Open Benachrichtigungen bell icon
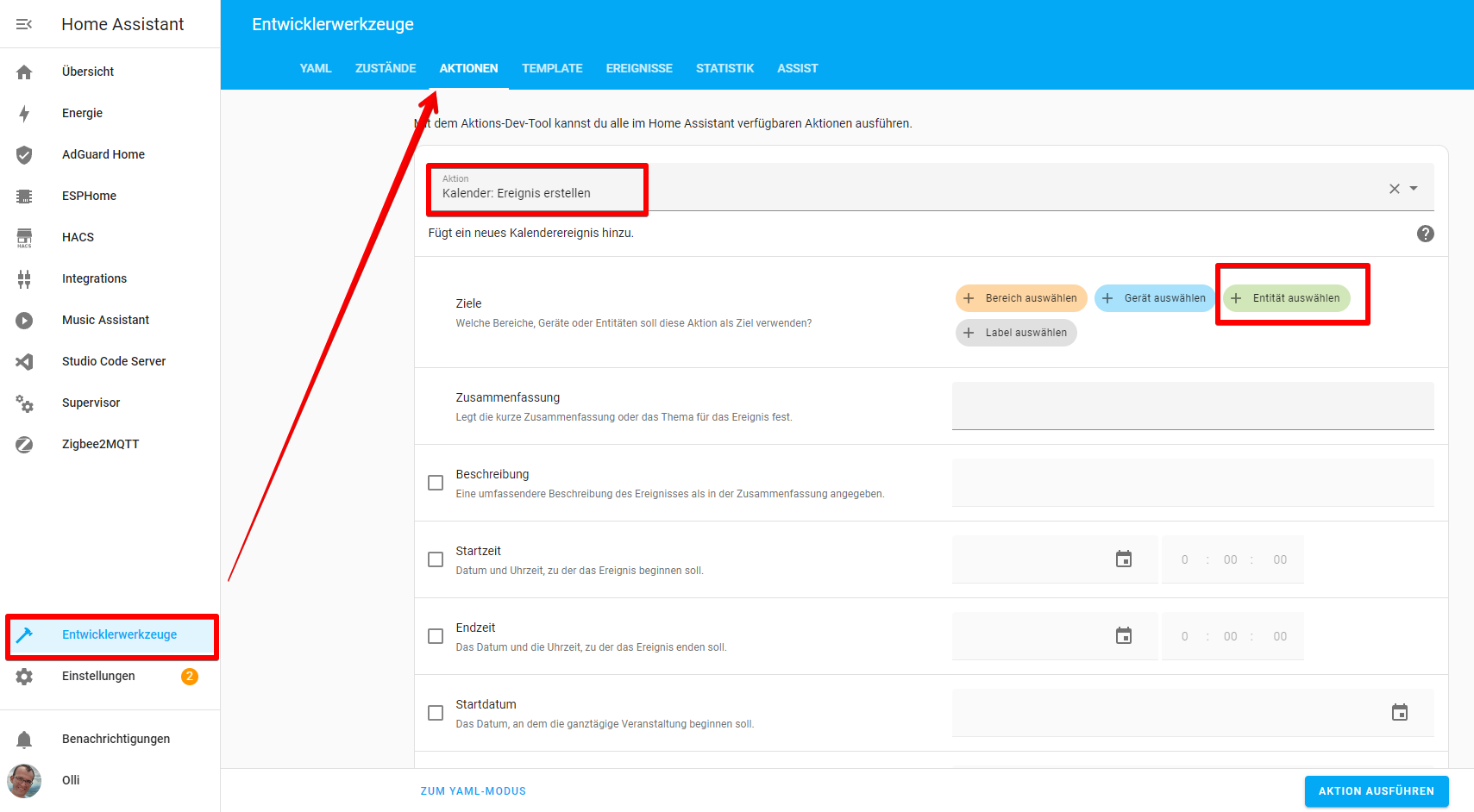 pos(24,739)
